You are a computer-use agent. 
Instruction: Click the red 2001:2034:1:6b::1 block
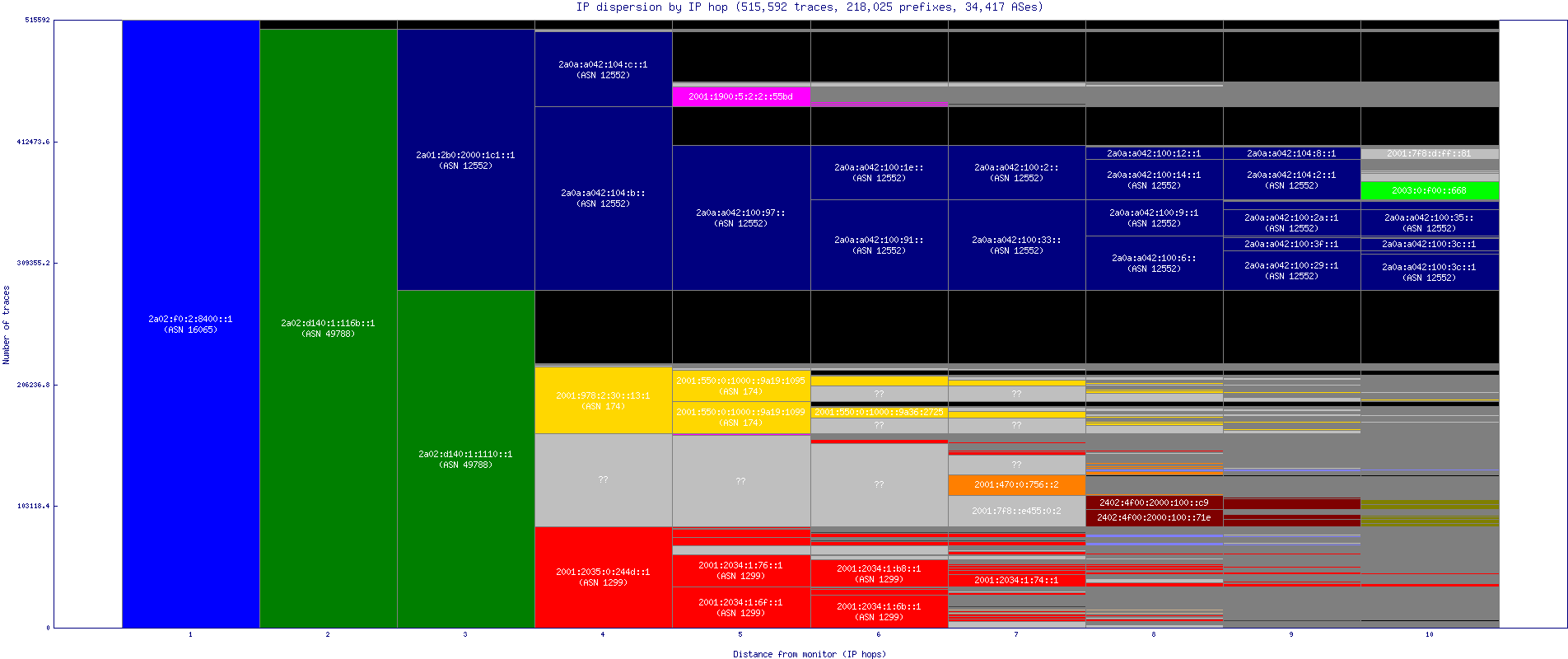pyautogui.click(x=880, y=611)
